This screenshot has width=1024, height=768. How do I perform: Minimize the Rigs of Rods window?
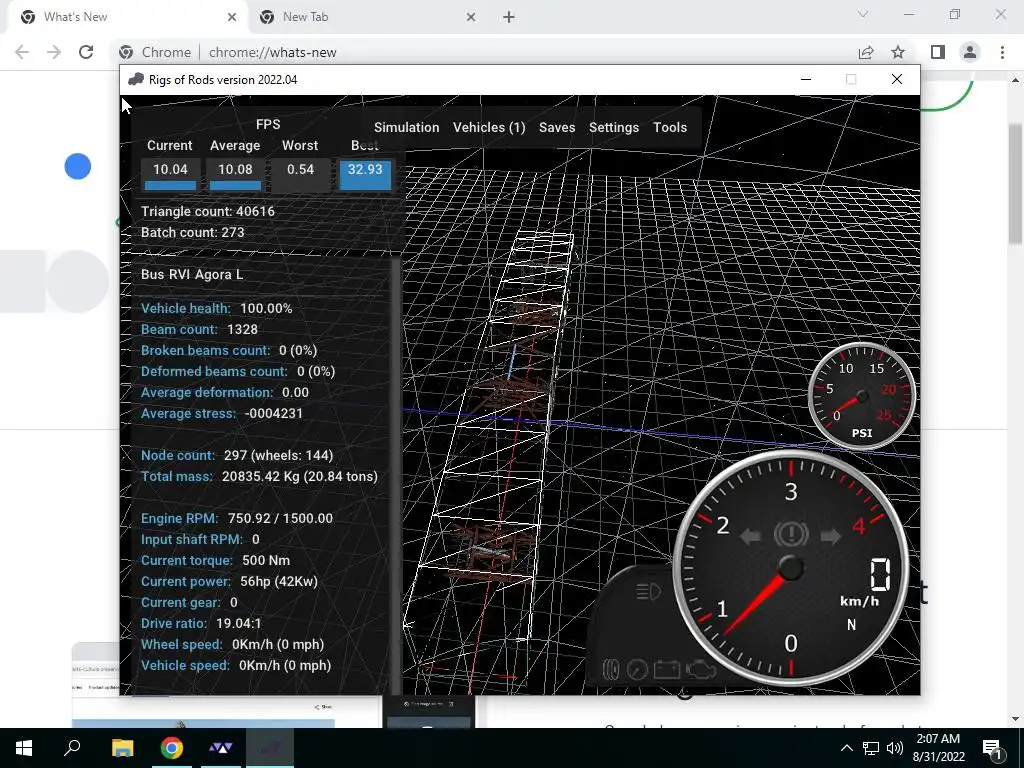point(806,80)
